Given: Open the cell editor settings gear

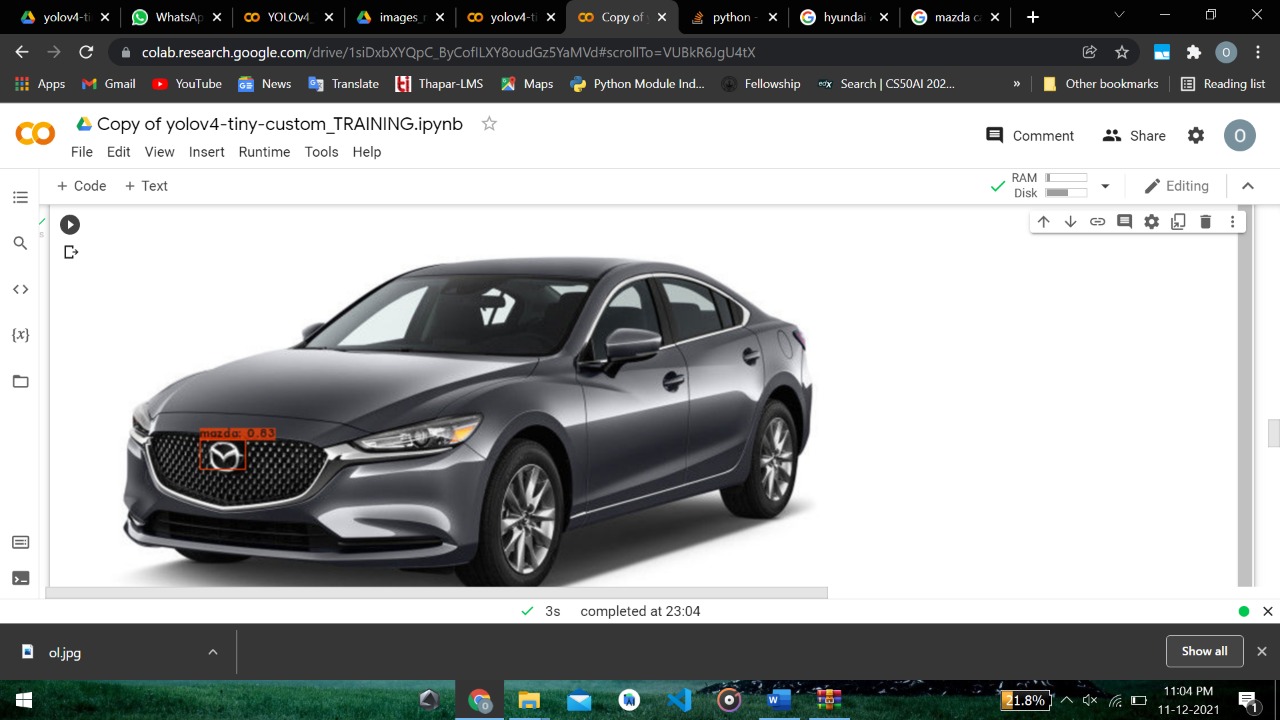Looking at the screenshot, I should 1151,221.
